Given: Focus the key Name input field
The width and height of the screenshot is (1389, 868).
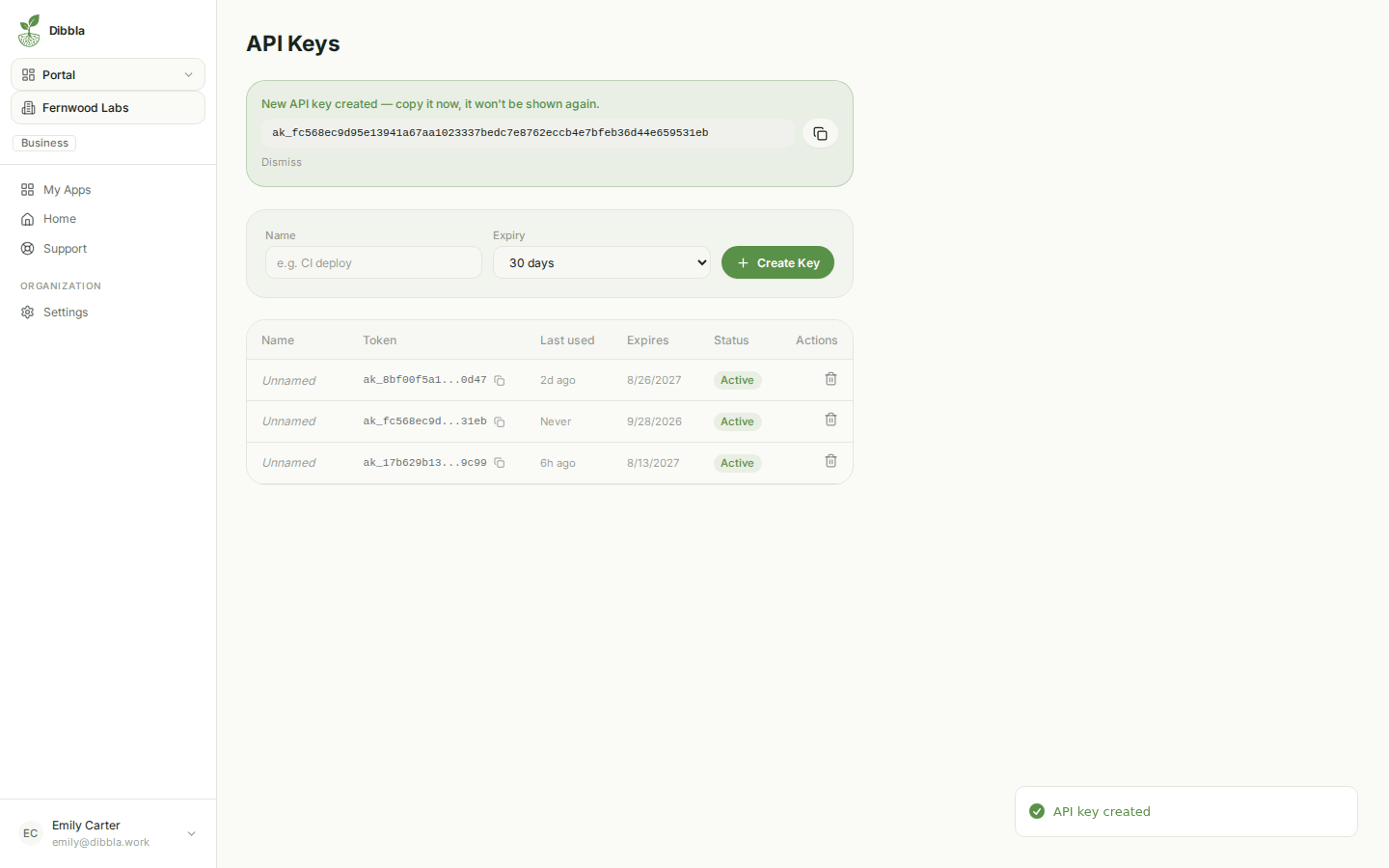Looking at the screenshot, I should coord(373,262).
